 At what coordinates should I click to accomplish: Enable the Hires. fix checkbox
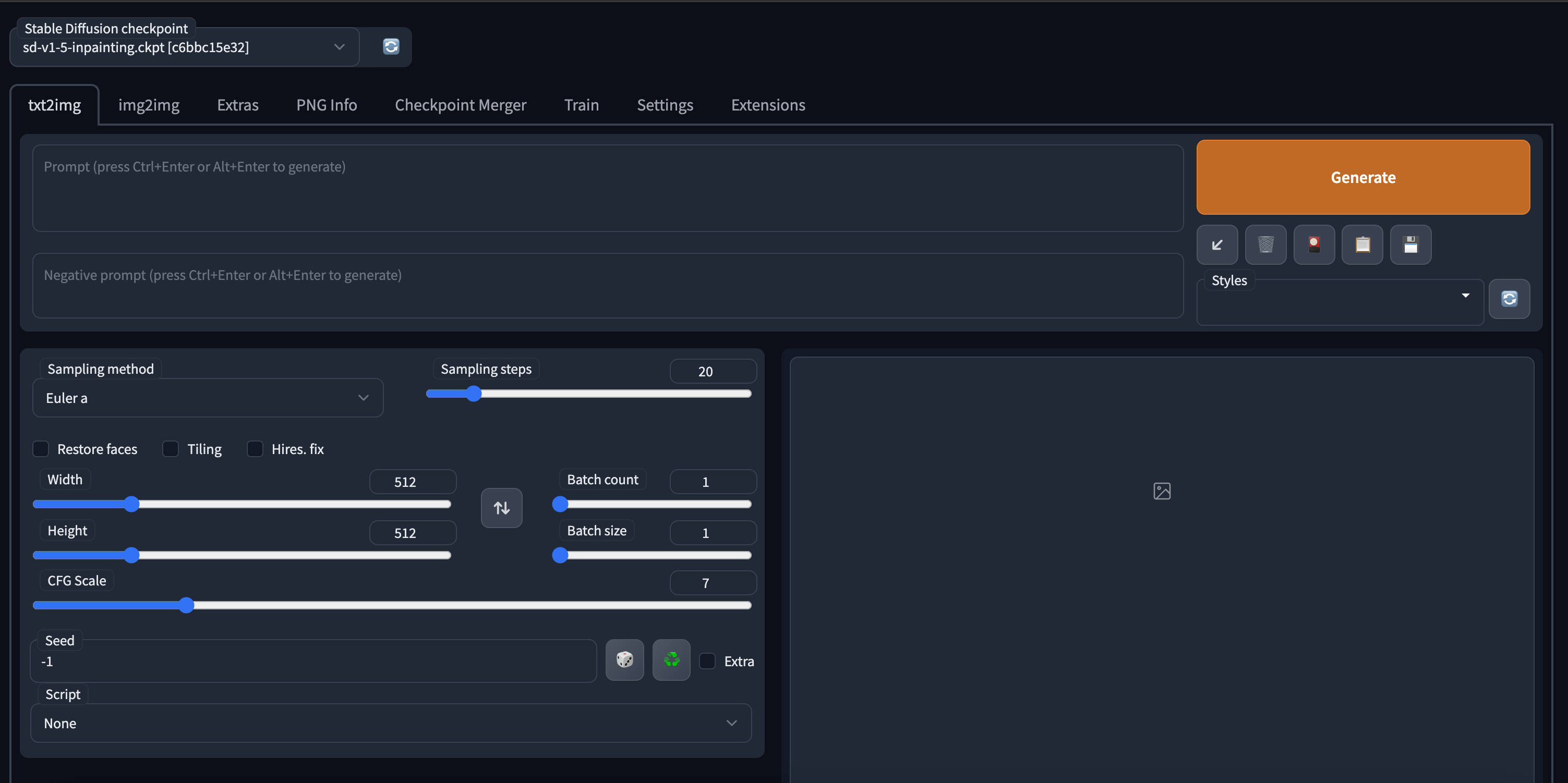(x=255, y=449)
